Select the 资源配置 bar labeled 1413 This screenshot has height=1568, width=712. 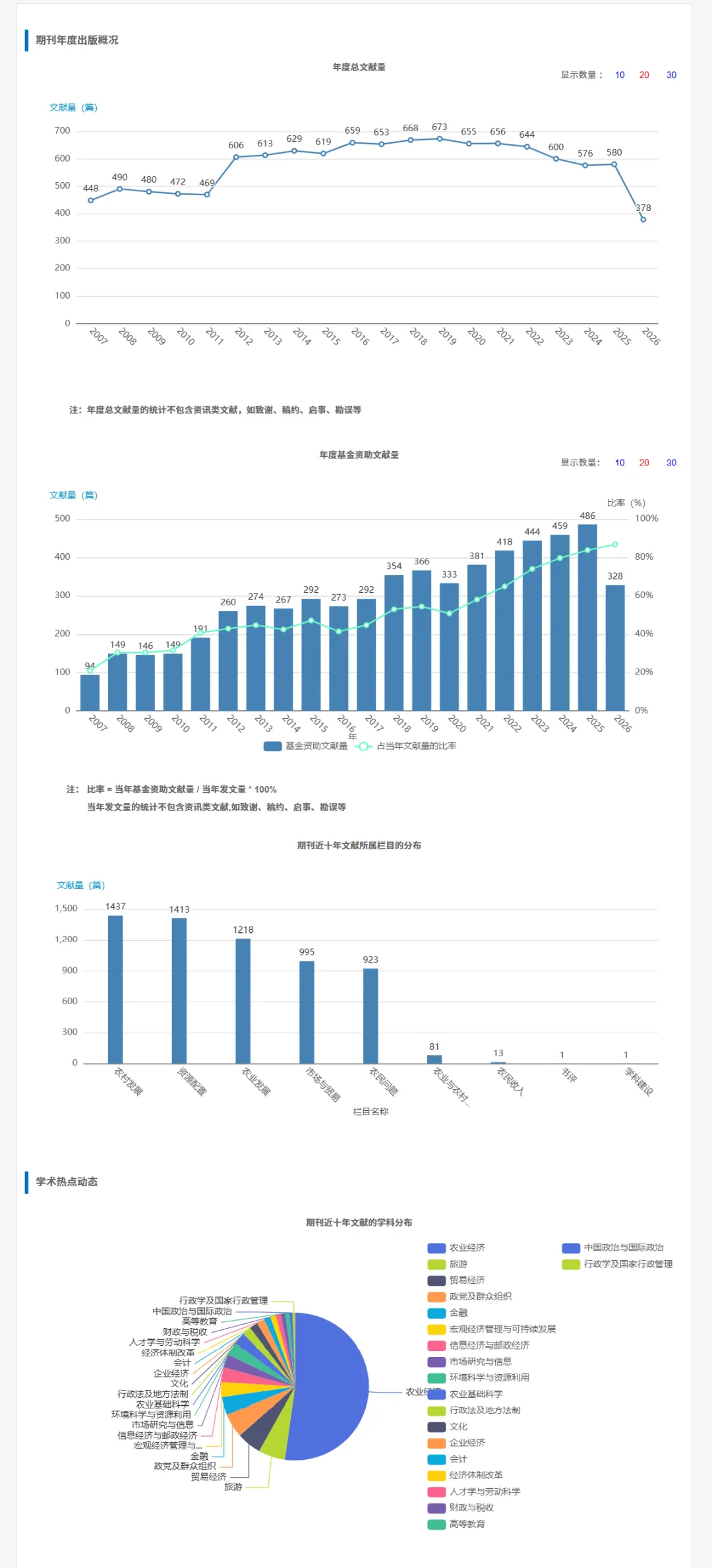(x=179, y=991)
